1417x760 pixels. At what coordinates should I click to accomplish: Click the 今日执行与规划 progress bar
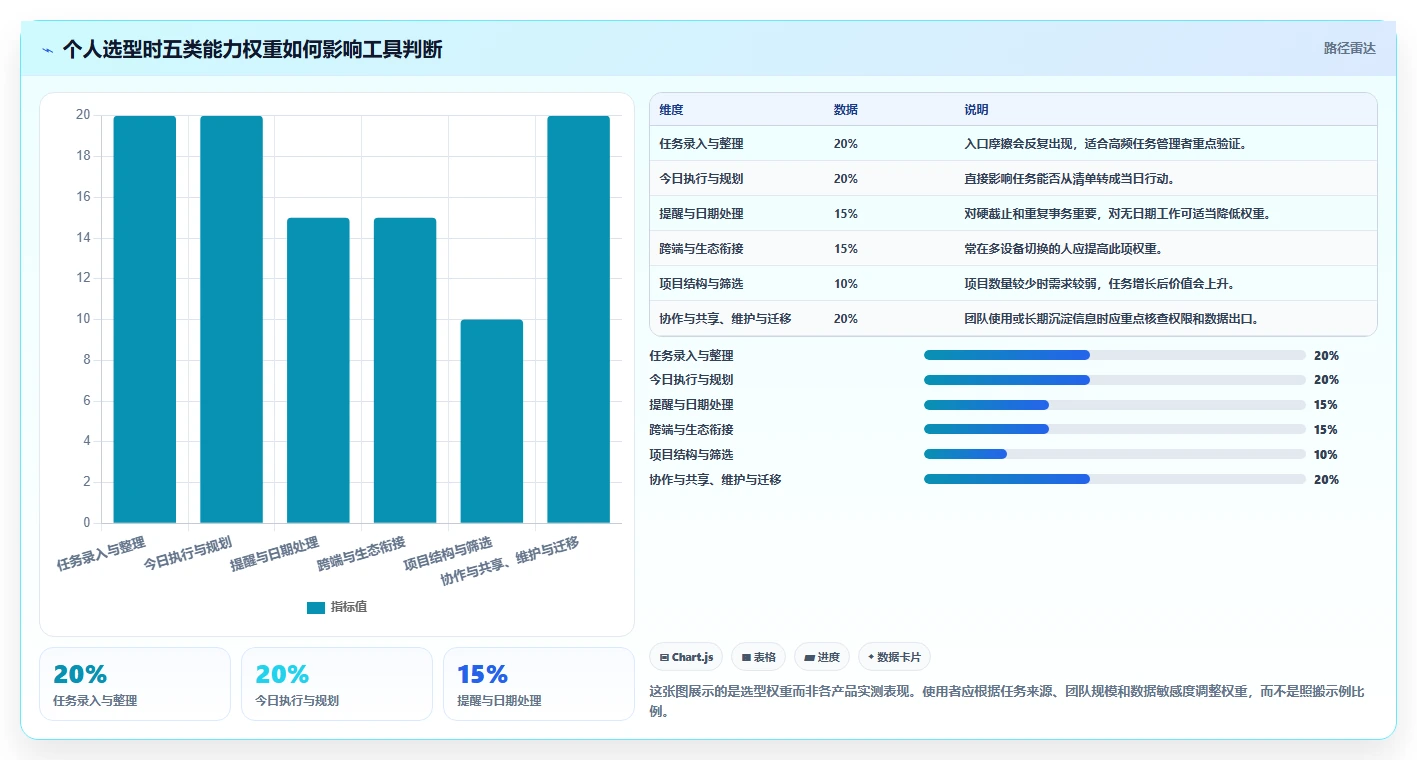pos(1115,380)
